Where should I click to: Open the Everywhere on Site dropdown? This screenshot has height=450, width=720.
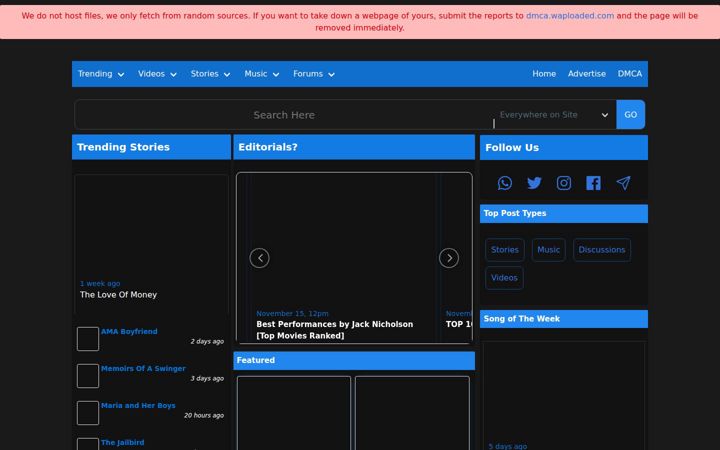coord(554,115)
